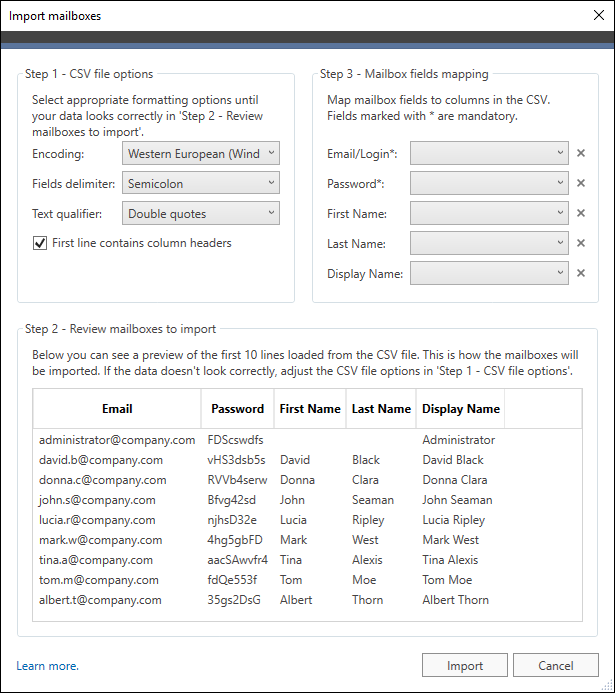Click the display name cell Tina Alexis
This screenshot has width=615, height=693.
[450, 560]
